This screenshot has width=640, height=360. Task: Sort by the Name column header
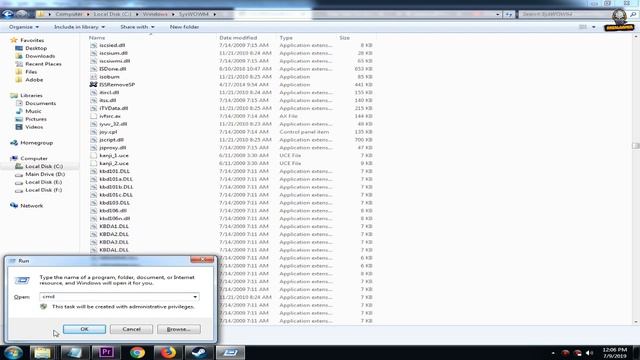point(97,38)
